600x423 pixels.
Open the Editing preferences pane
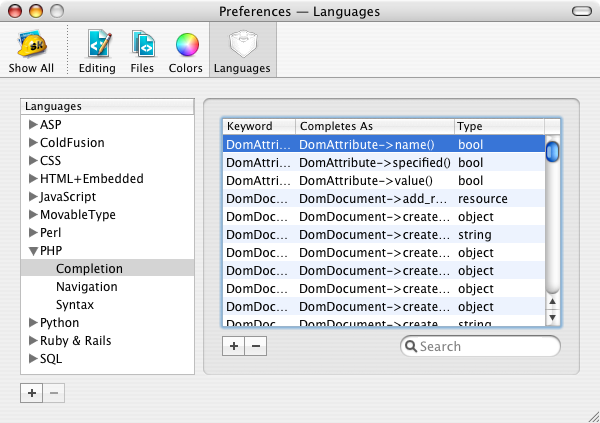pos(97,51)
